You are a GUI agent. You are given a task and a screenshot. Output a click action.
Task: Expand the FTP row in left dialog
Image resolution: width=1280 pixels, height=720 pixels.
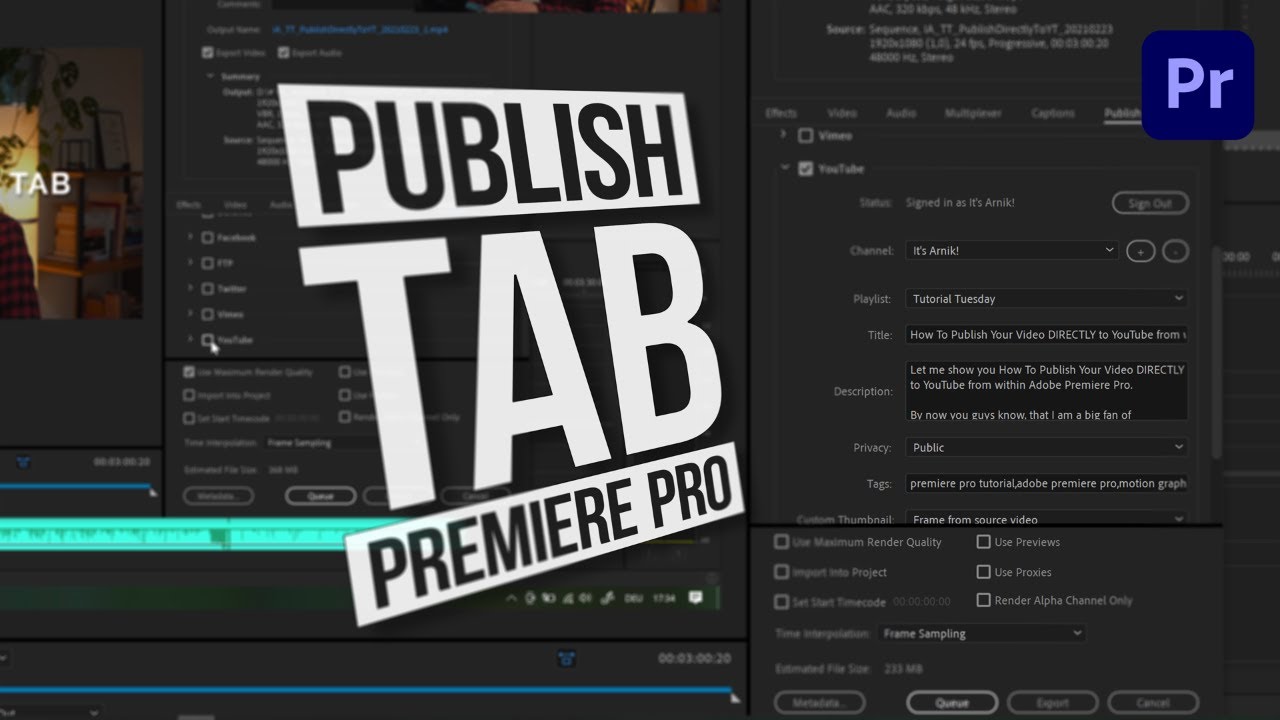point(191,263)
